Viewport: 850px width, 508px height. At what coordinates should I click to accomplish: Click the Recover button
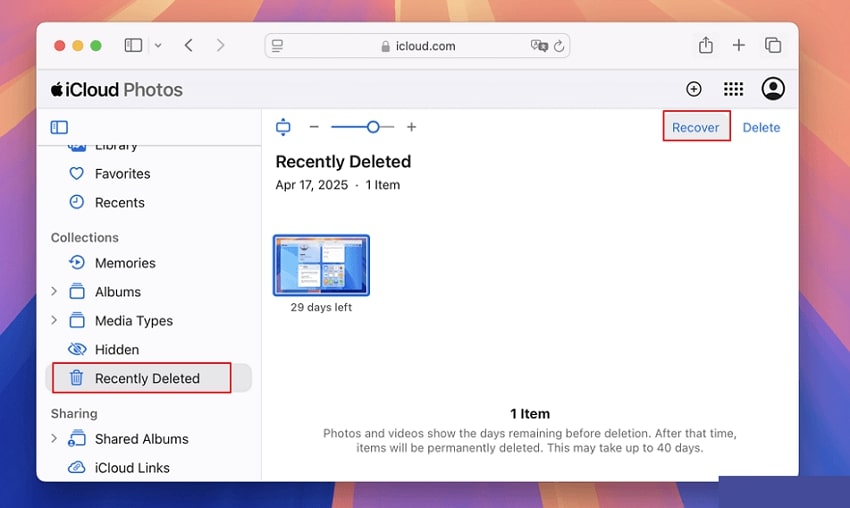coord(696,127)
